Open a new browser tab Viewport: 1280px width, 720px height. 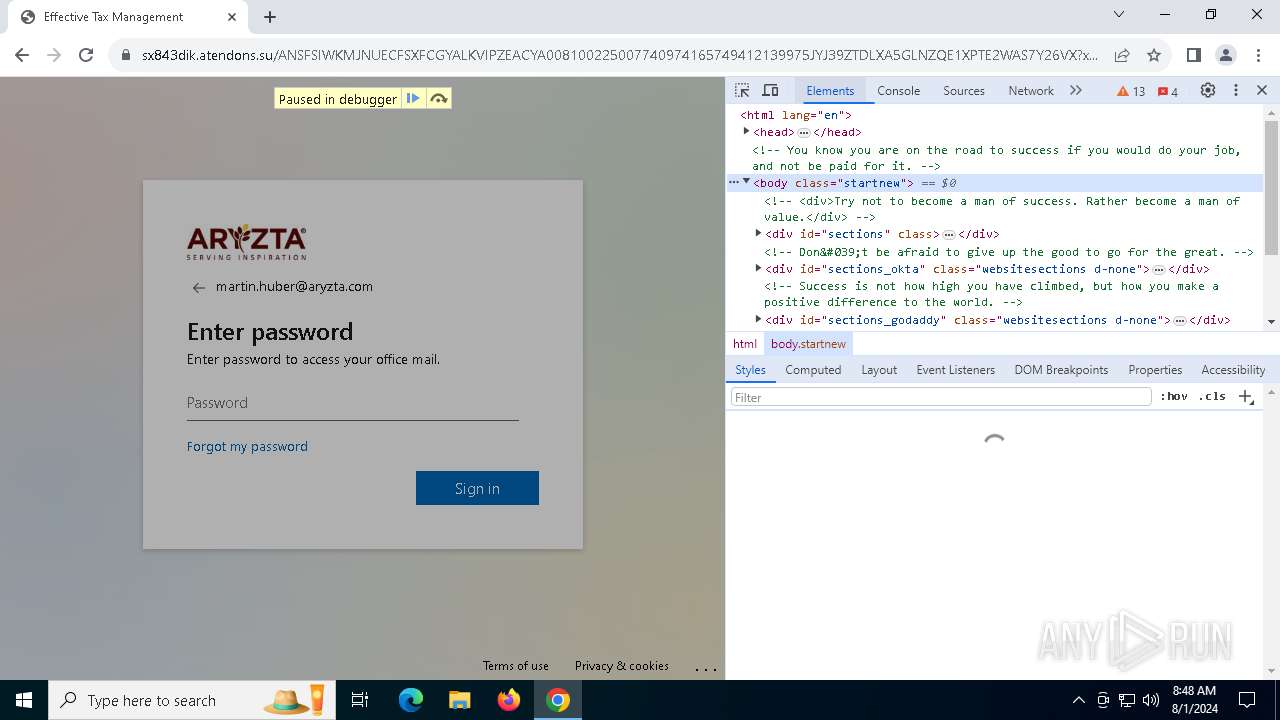pyautogui.click(x=270, y=17)
